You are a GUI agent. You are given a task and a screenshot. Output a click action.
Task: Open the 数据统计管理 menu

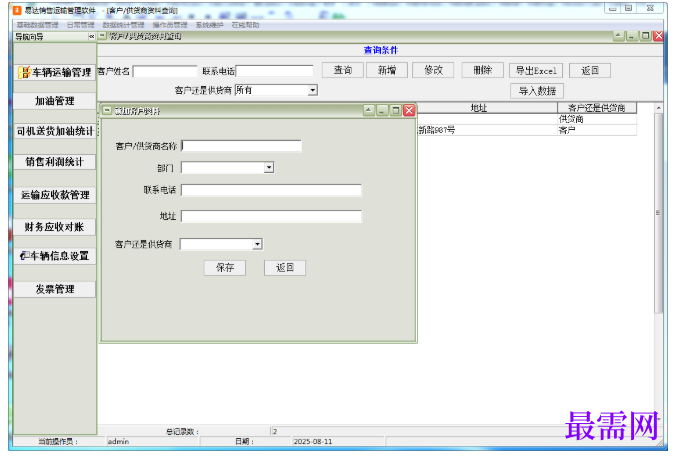pyautogui.click(x=123, y=25)
